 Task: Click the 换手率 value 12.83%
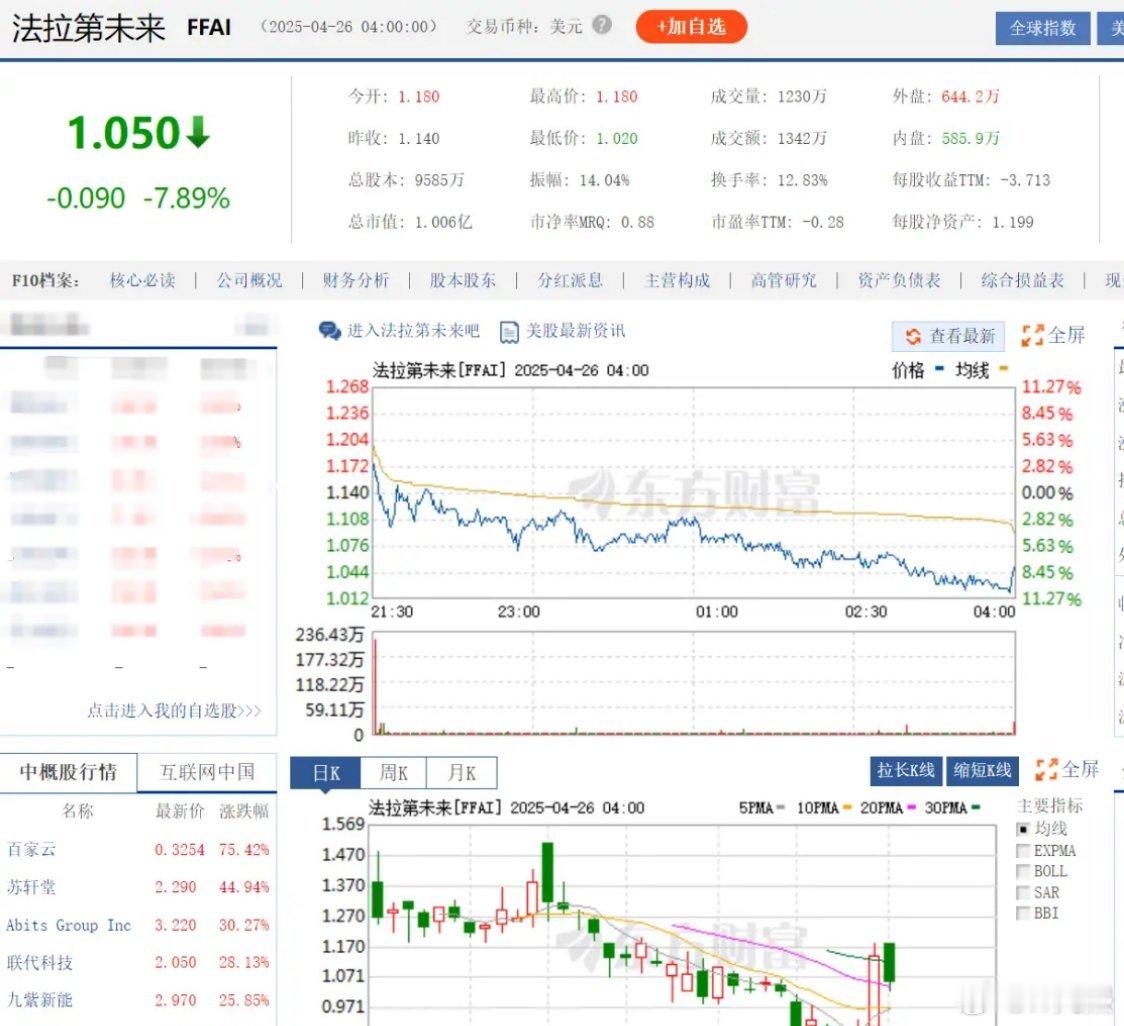(802, 180)
